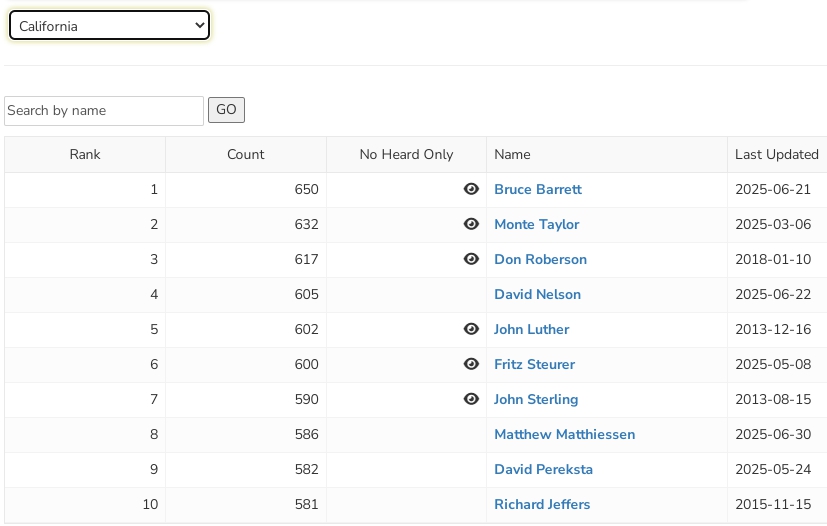Click the eye icon in Don Roberson's row
This screenshot has width=827, height=526.
point(471,259)
